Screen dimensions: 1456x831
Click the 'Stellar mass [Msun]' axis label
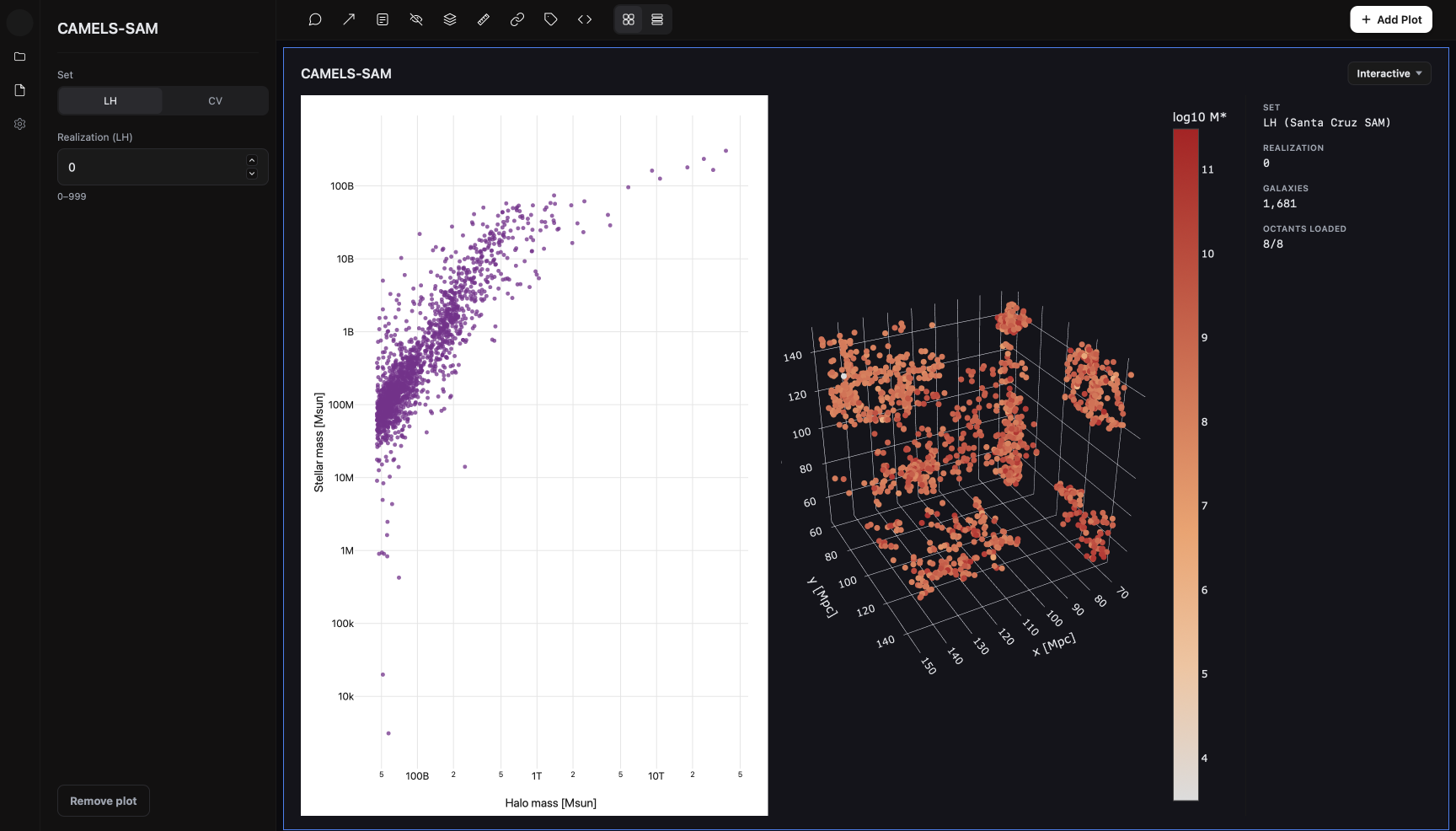[318, 442]
